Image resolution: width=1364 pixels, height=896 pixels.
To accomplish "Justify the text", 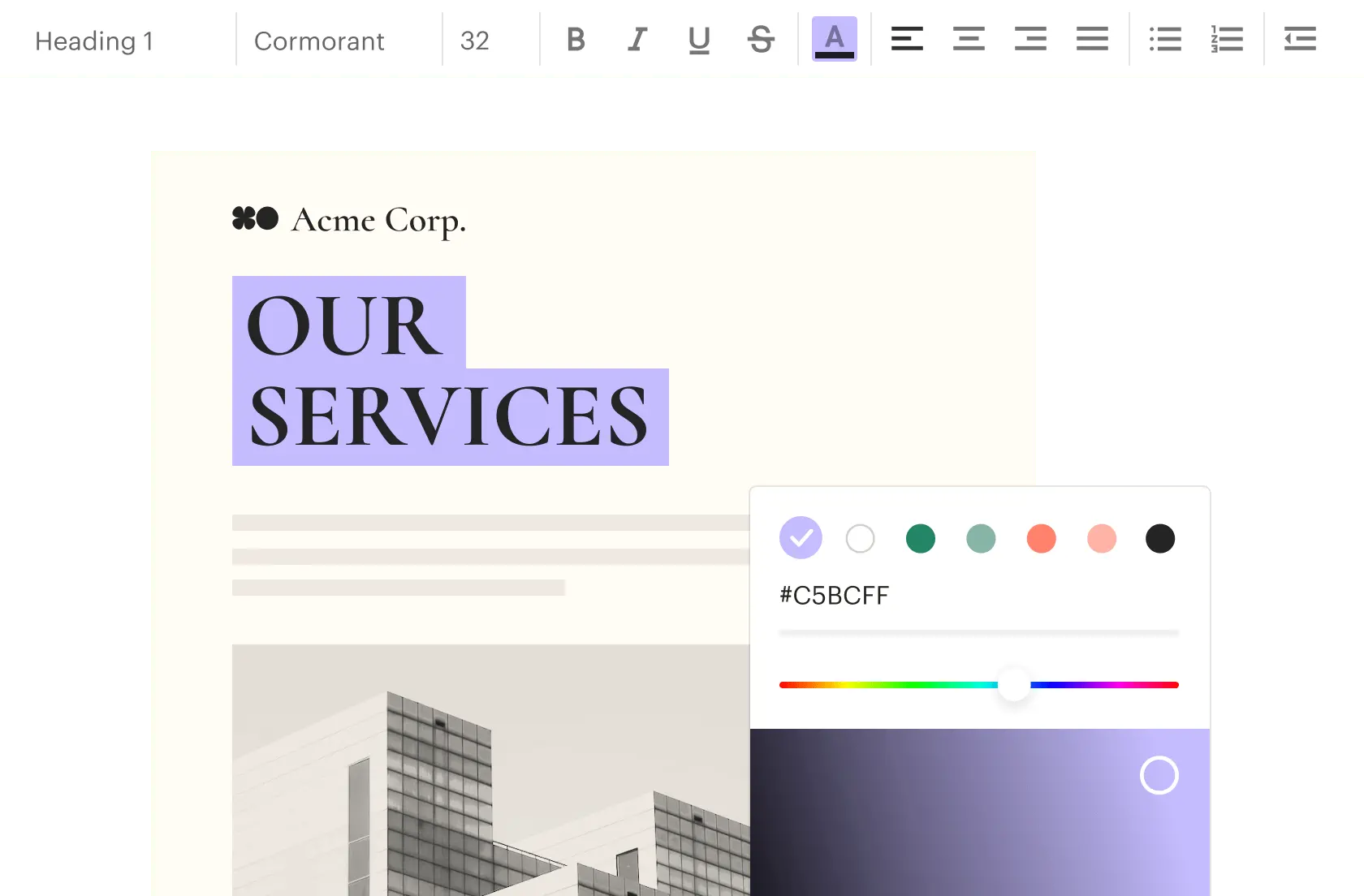I will pyautogui.click(x=1092, y=39).
